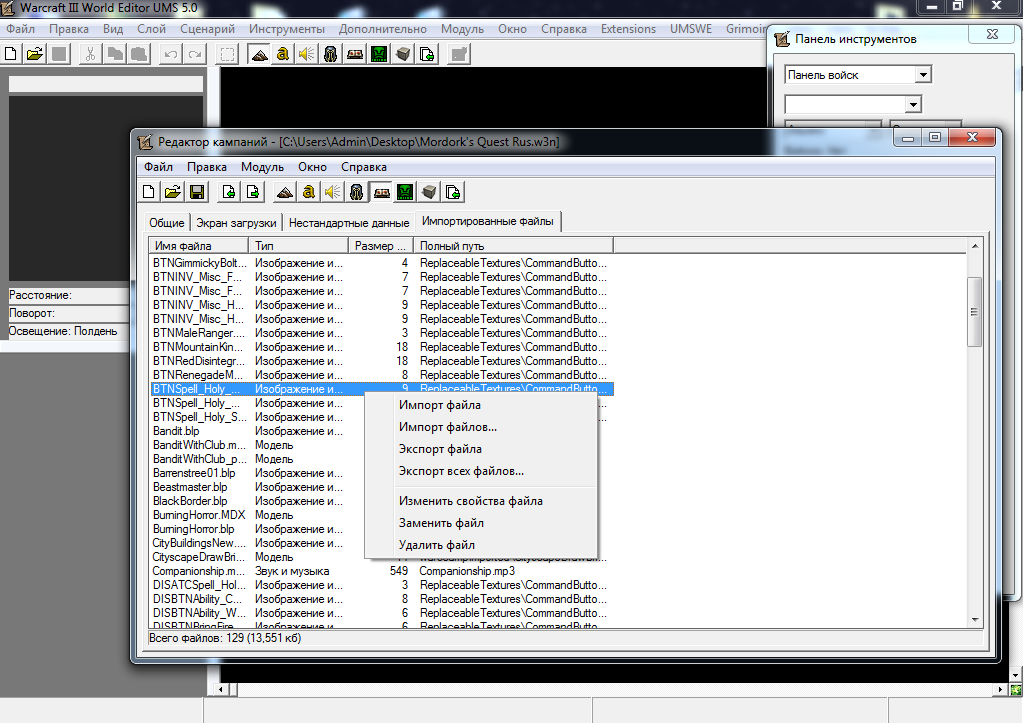Open Terrain Editor from Campaign Editor toolbar
Screen dimensions: 1023x723
pyautogui.click(x=284, y=192)
